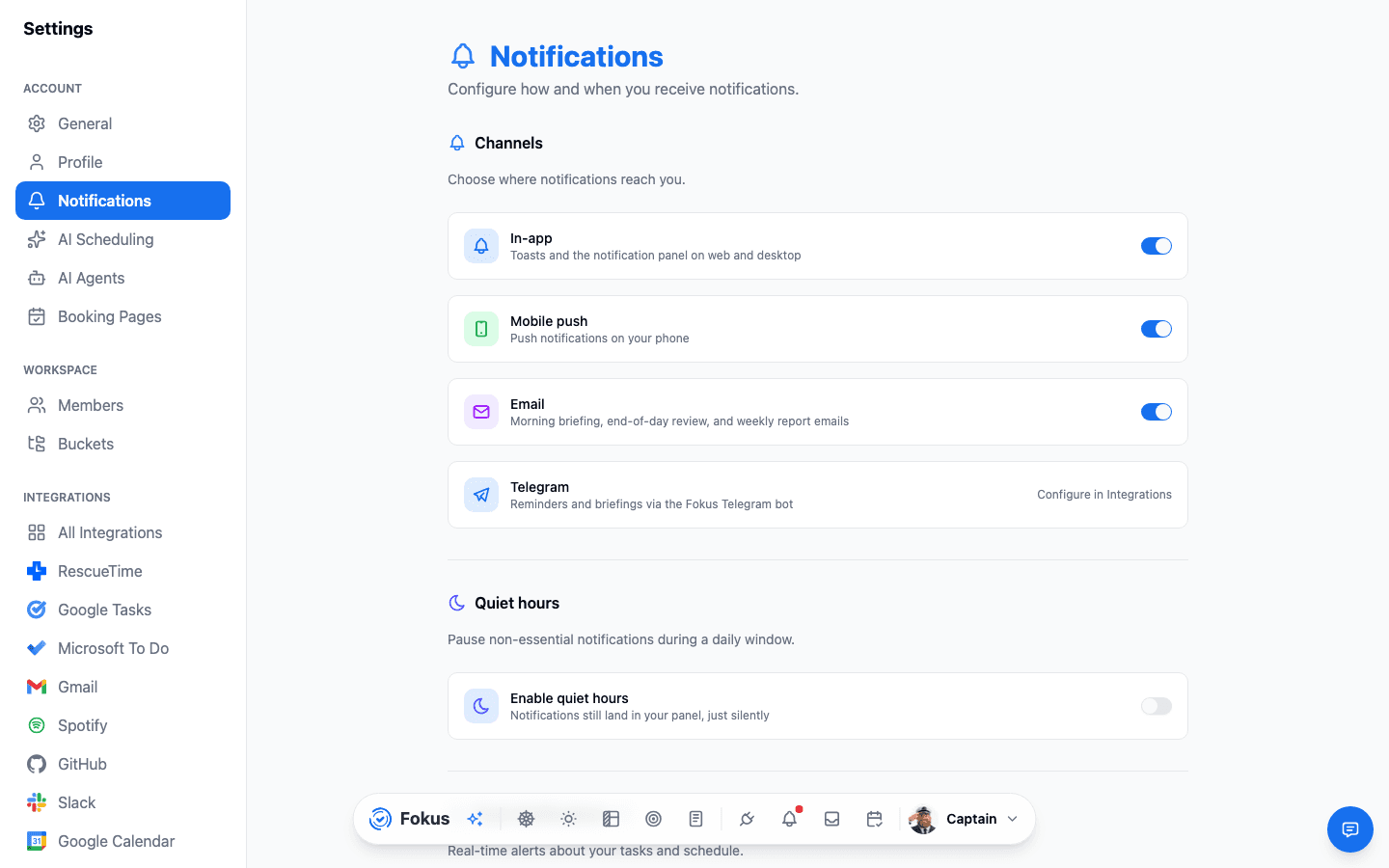Open Buckets workspace settings

pos(123,444)
